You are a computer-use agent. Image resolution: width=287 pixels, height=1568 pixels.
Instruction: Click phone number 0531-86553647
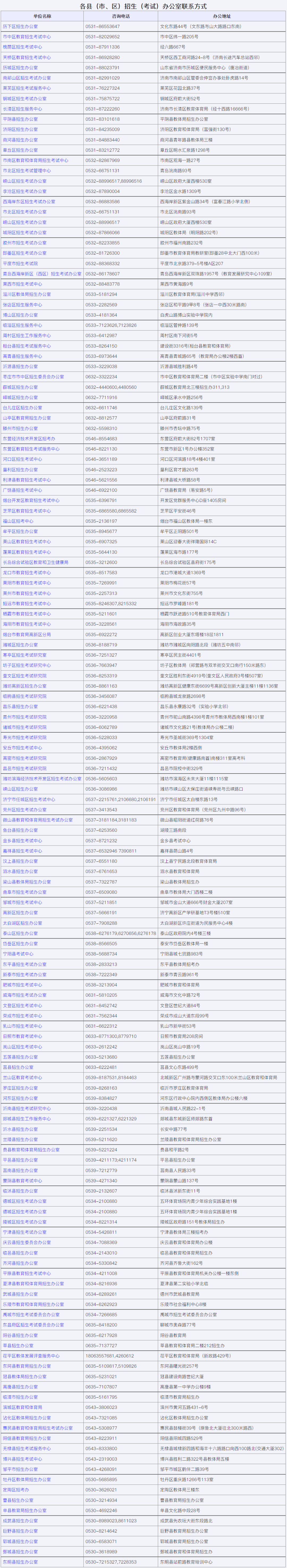coord(103,27)
